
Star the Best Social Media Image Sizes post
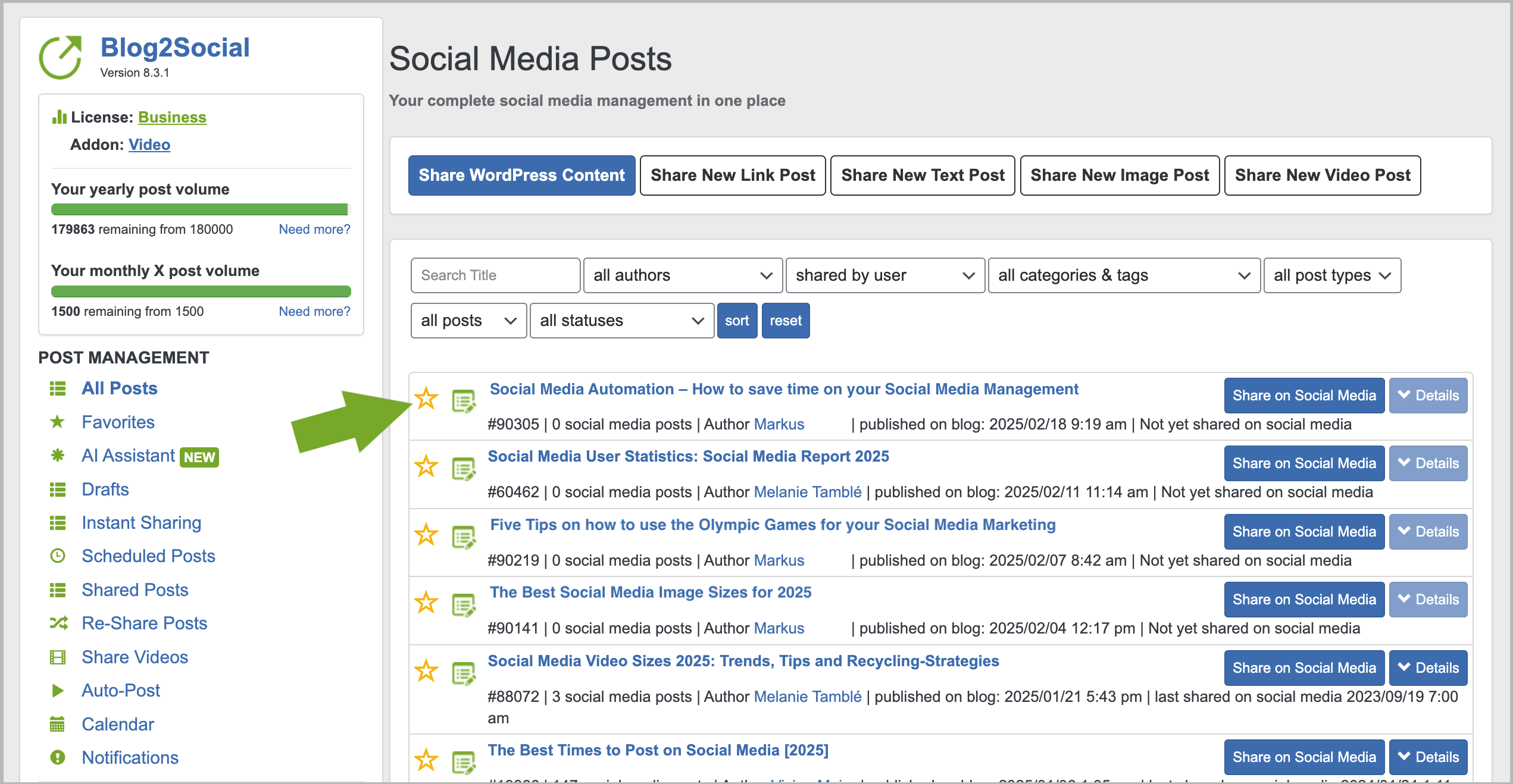426,603
